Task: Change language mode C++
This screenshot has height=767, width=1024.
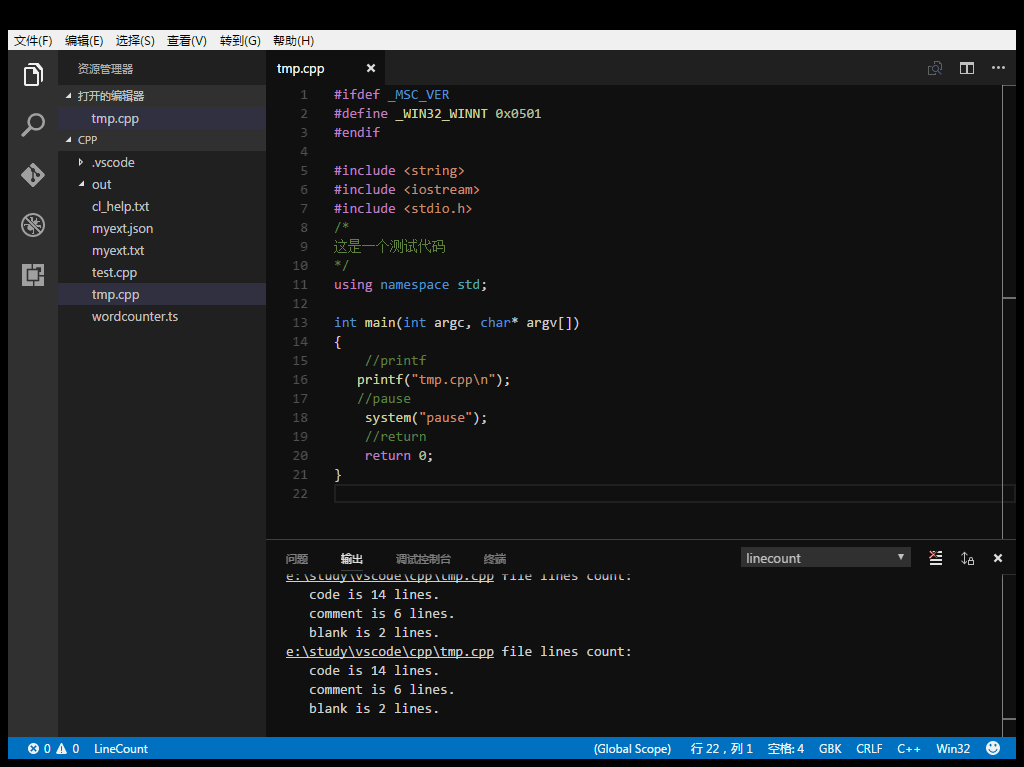Action: [908, 749]
